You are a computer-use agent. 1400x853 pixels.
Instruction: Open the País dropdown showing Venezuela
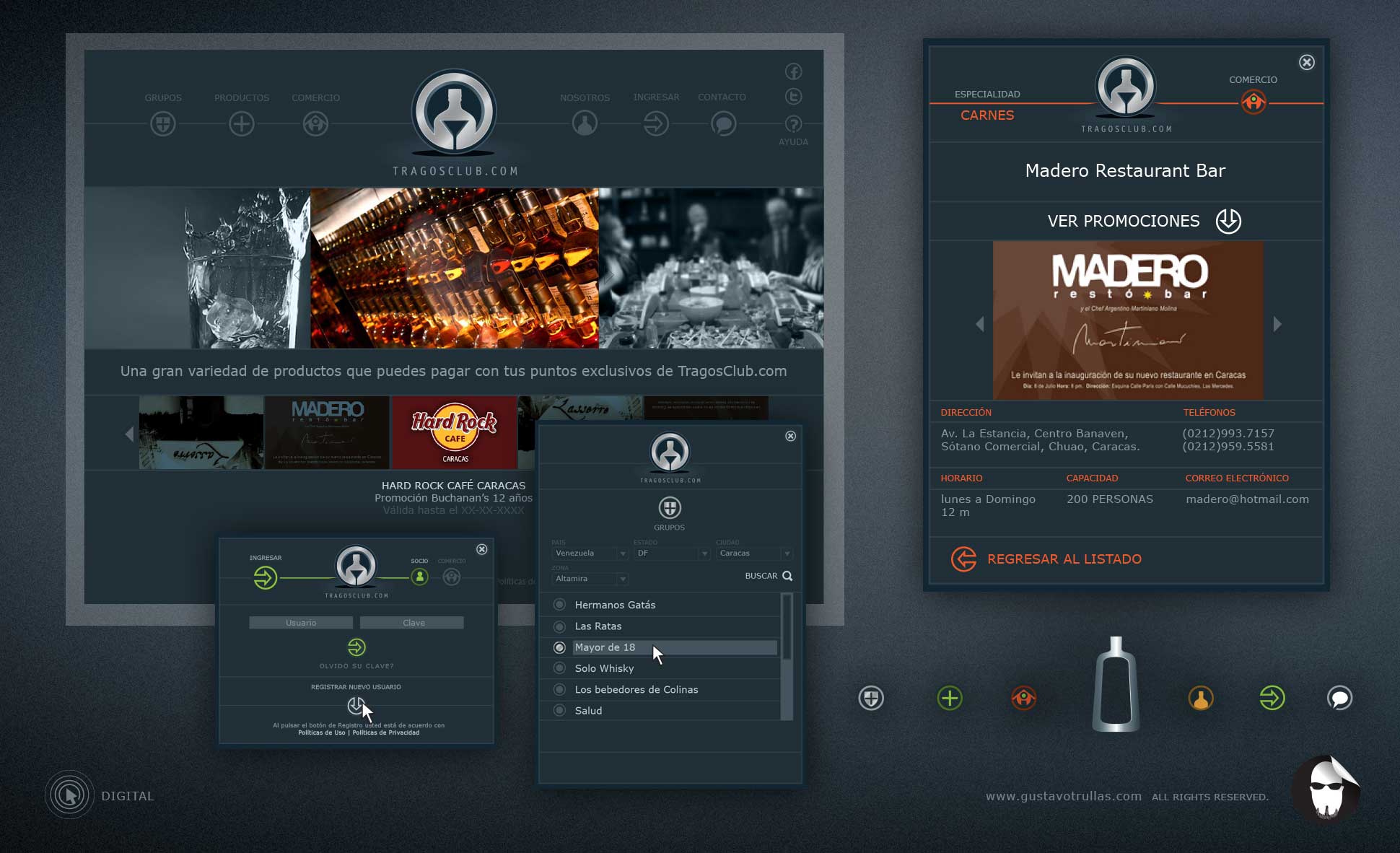coord(590,554)
